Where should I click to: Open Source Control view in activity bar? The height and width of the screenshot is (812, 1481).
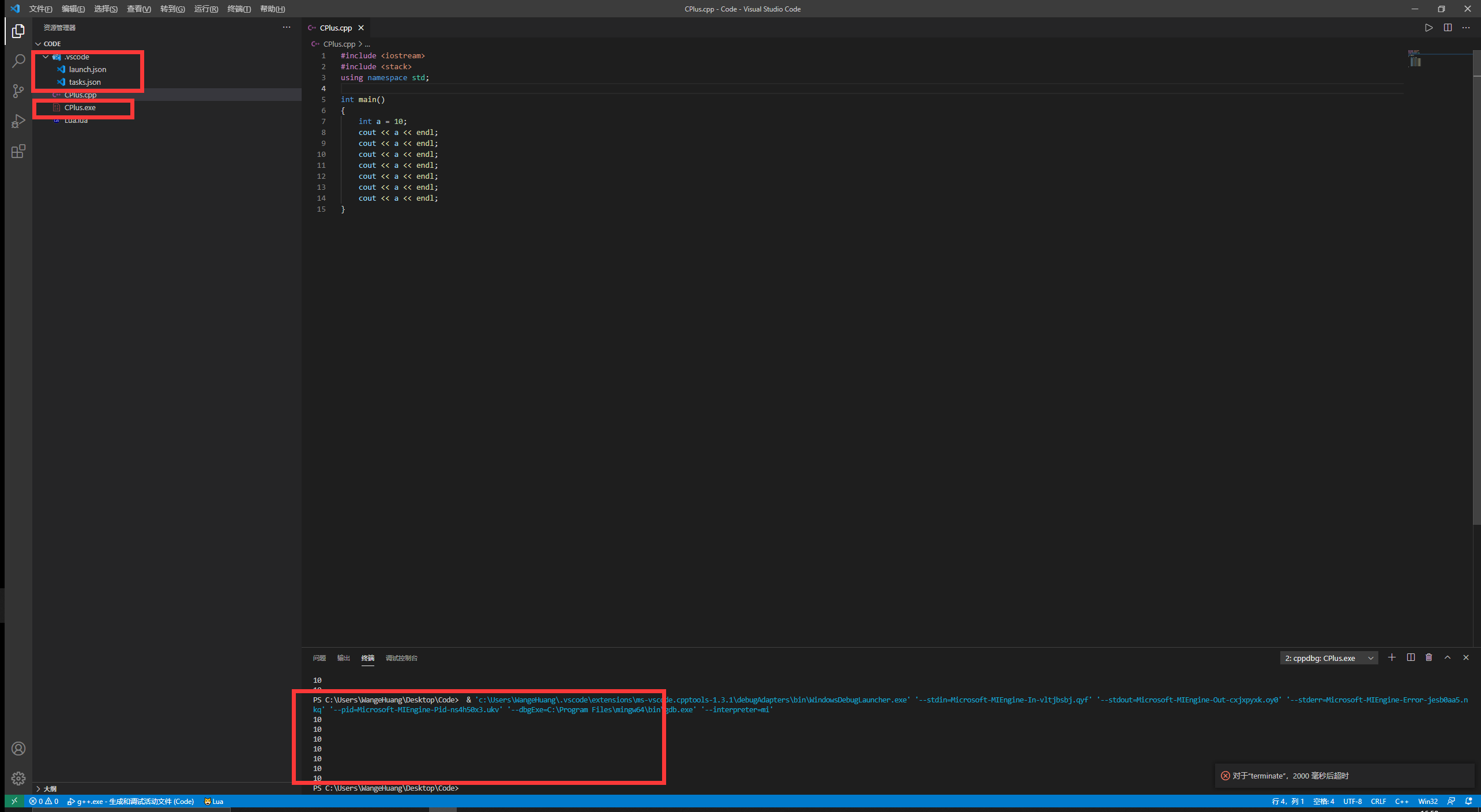[18, 91]
